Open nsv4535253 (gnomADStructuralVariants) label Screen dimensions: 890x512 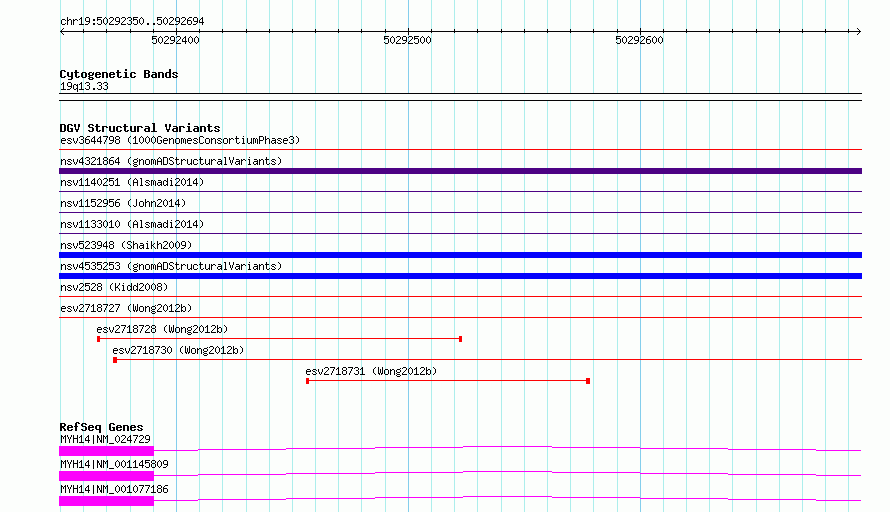(171, 266)
